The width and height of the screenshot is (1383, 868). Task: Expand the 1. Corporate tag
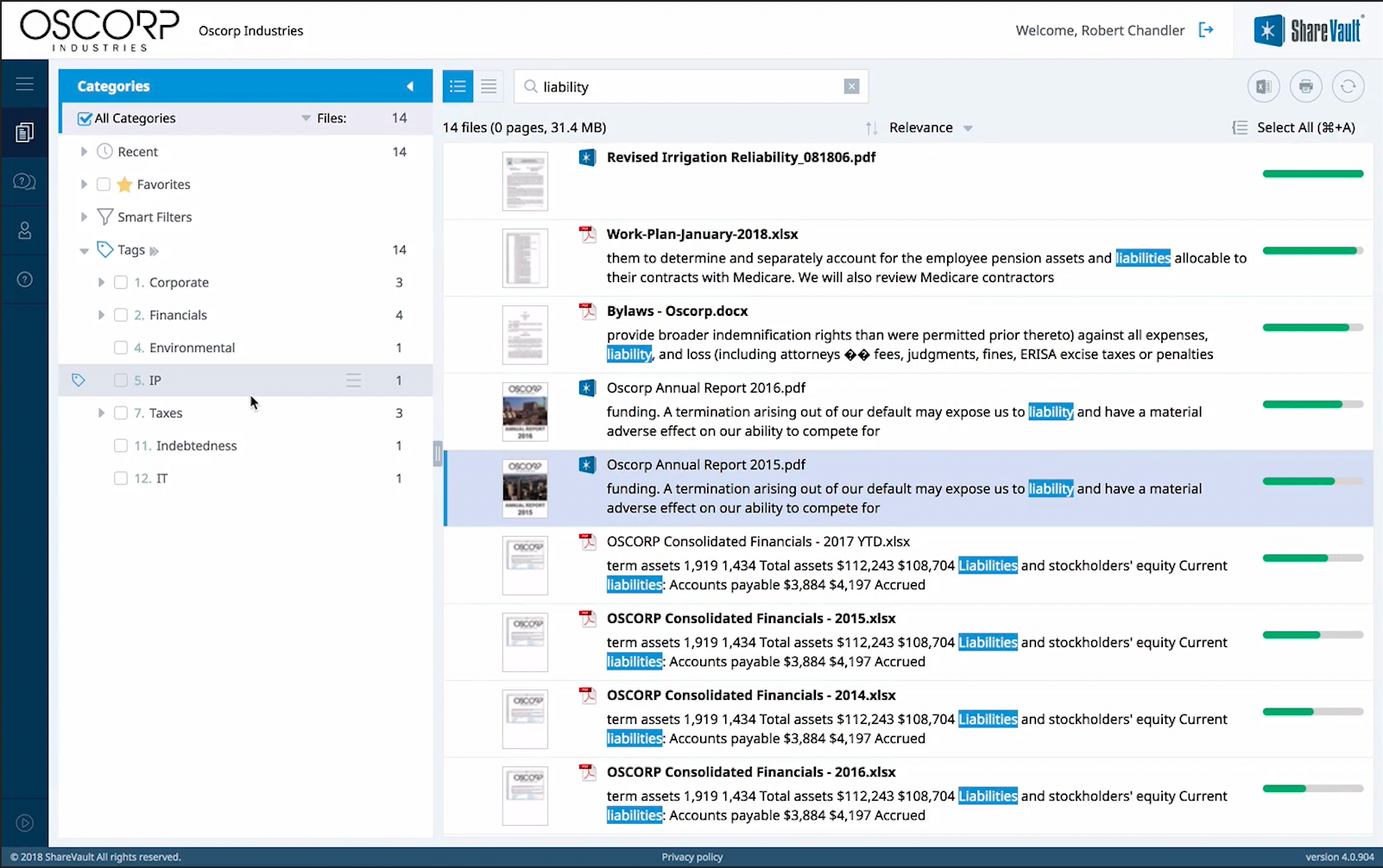(x=101, y=282)
